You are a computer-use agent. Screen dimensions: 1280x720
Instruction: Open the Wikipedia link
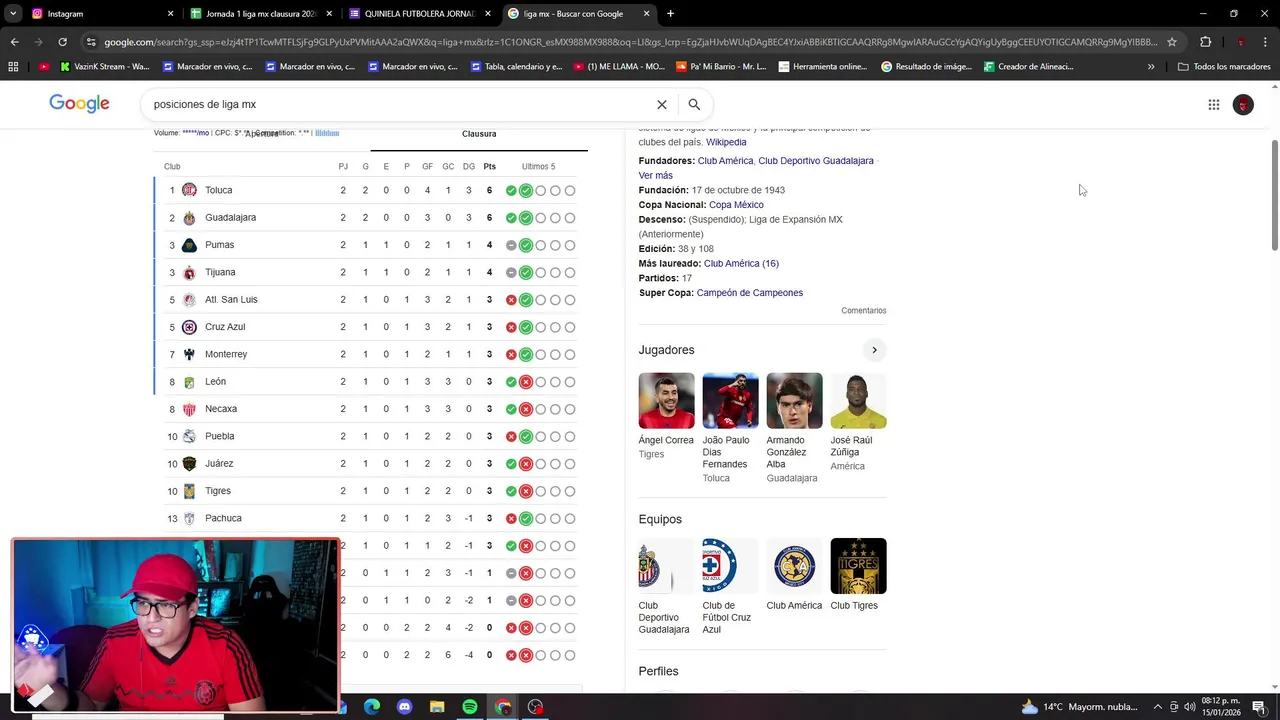click(726, 142)
